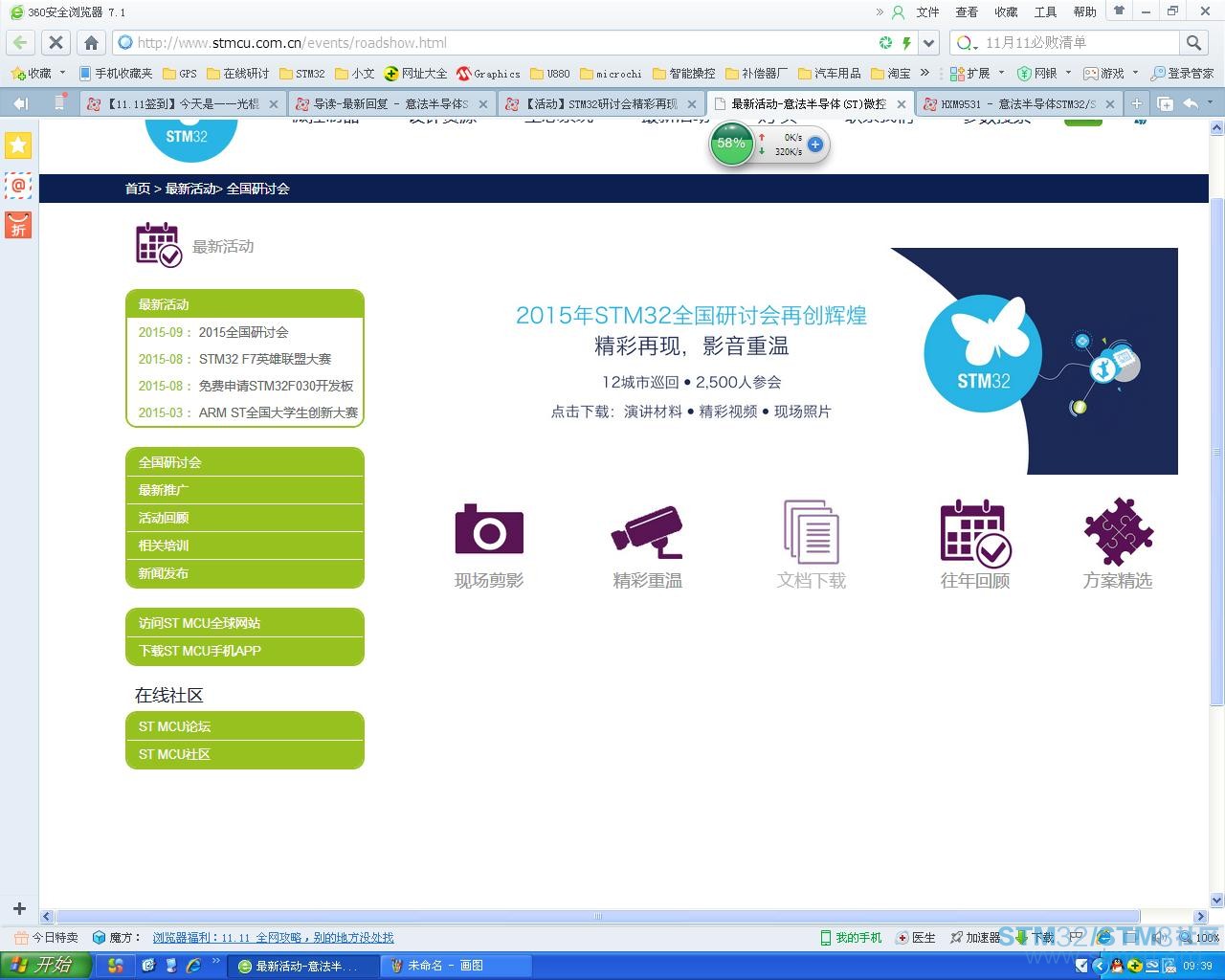Open the 浏览器福利 11.11 status bar link
The image size is (1225, 980).
click(x=273, y=938)
